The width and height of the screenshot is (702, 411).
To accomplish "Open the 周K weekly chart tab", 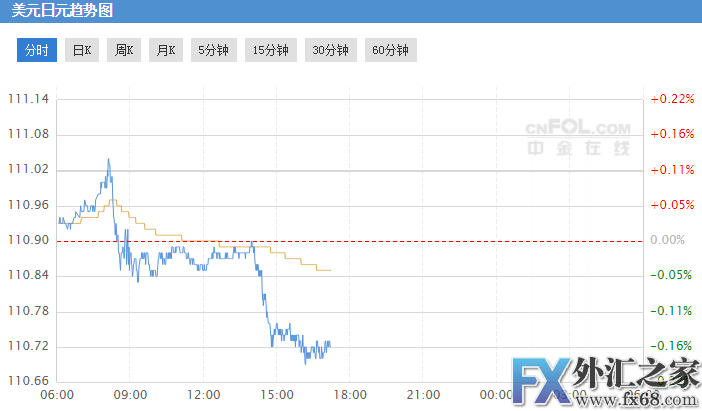I will 124,50.
